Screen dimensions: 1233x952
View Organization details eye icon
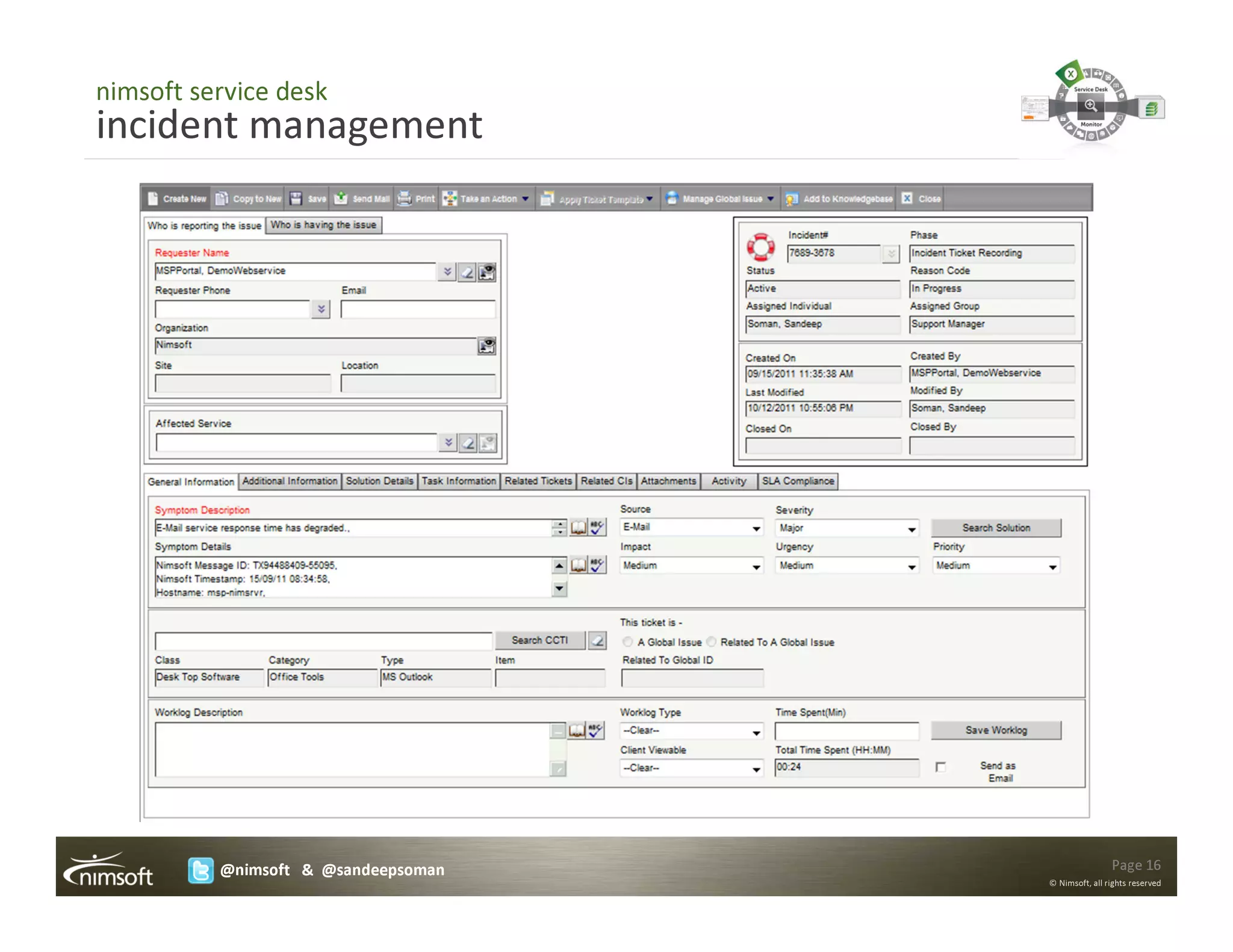[486, 346]
